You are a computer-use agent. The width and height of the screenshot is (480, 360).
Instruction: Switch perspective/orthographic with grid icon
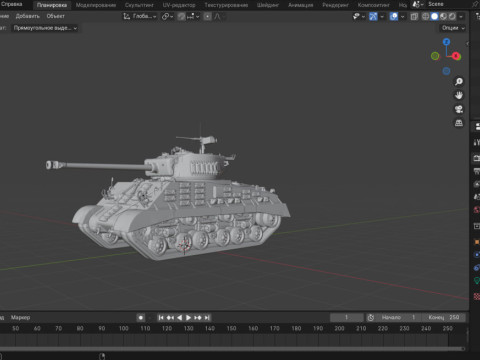[459, 123]
